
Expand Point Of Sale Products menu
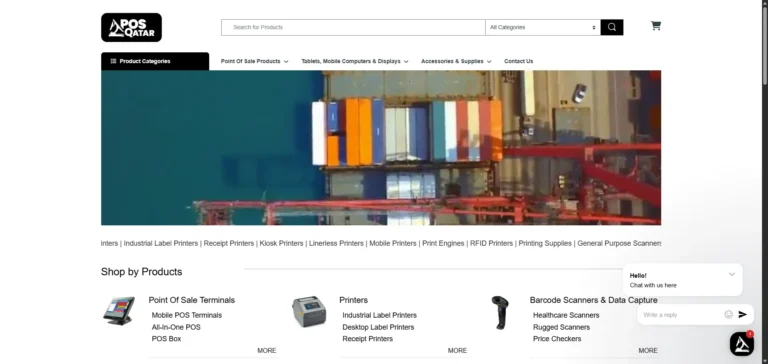click(254, 61)
